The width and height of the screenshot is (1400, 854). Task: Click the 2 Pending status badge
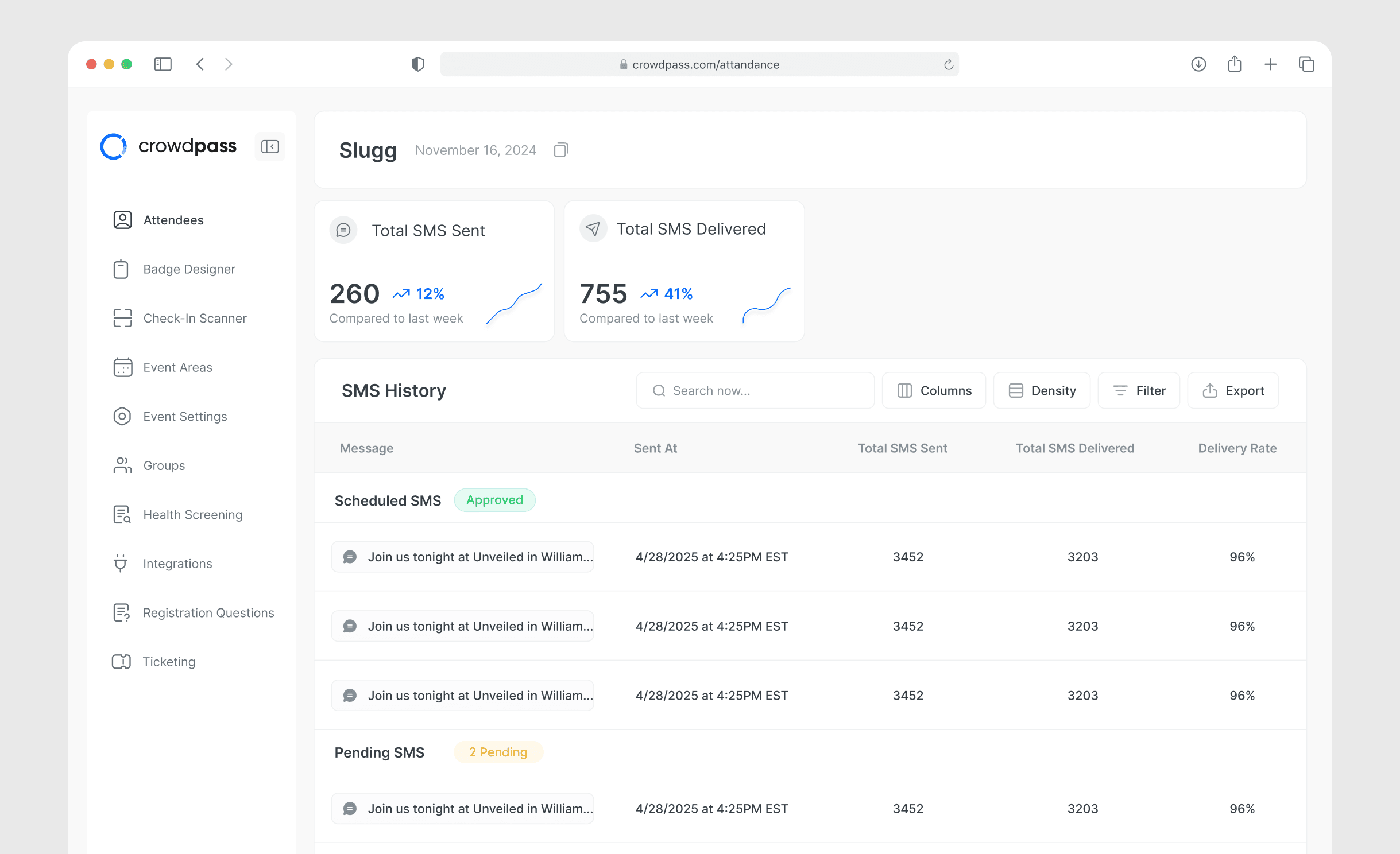coord(498,752)
